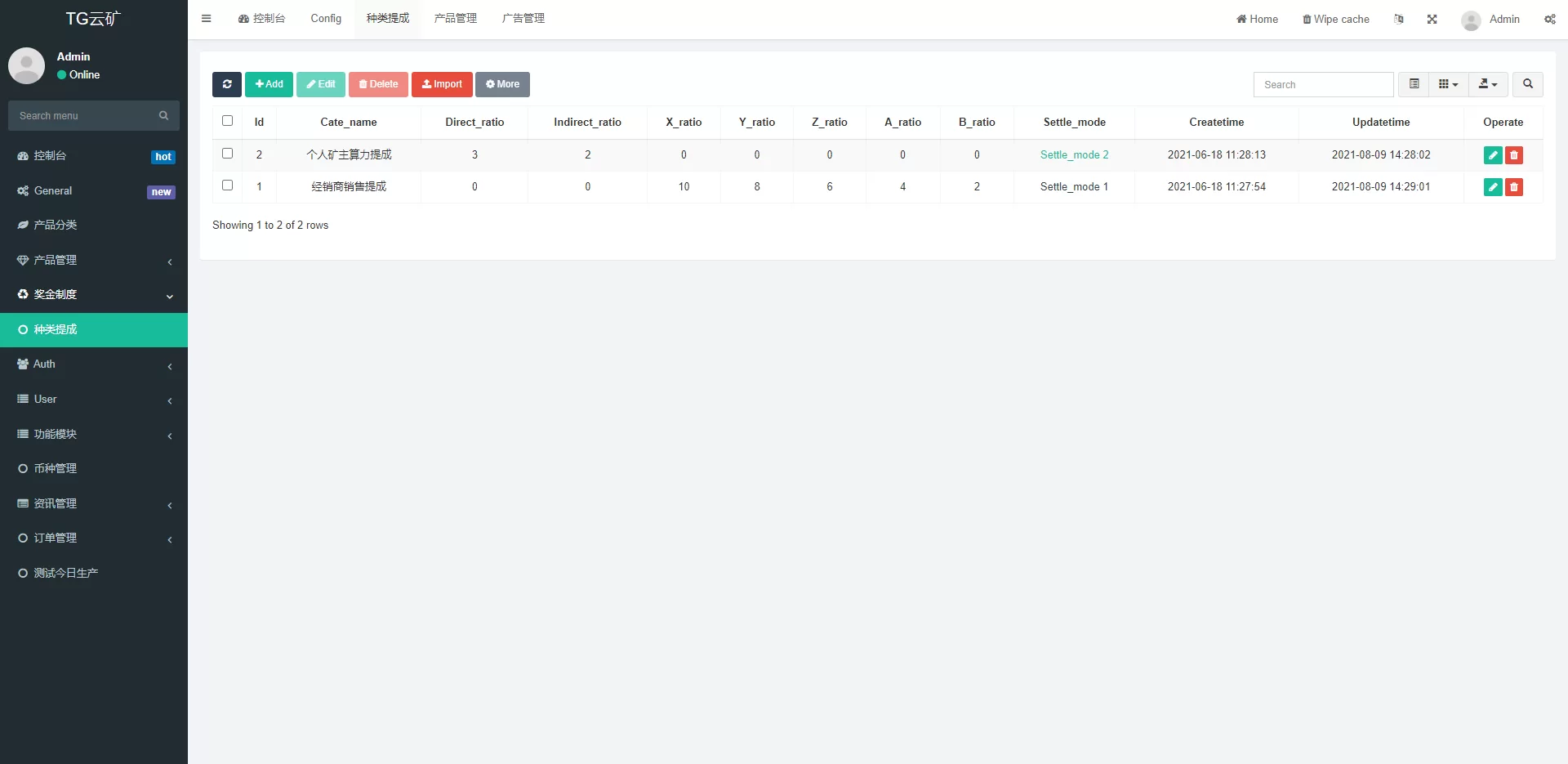
Task: Open 测试今日生产 in the sidebar
Action: [x=94, y=573]
